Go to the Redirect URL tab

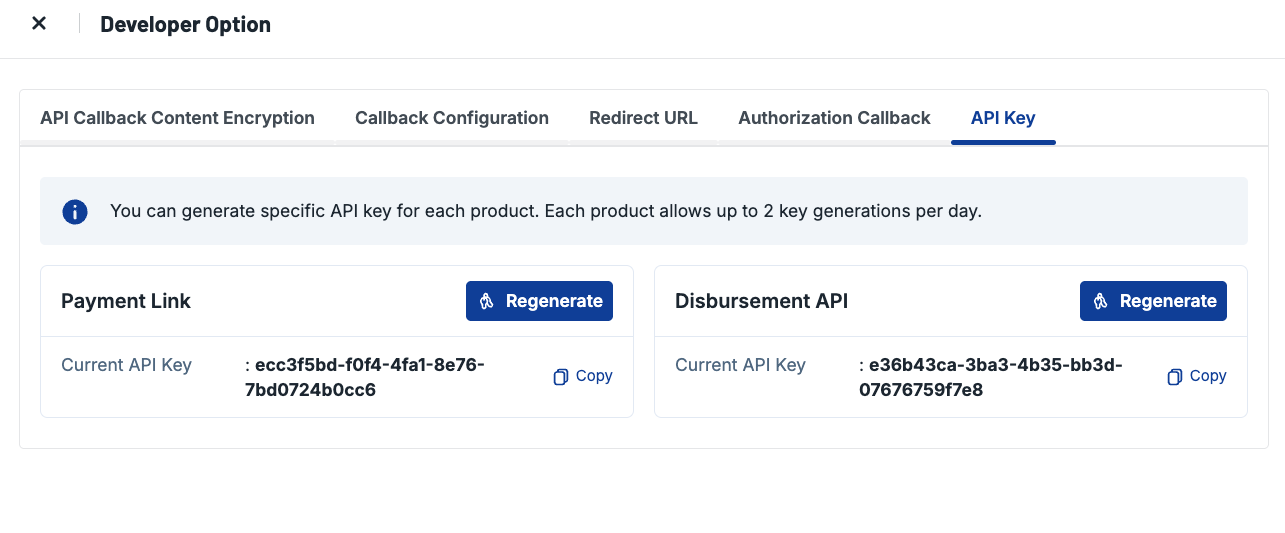pos(643,118)
